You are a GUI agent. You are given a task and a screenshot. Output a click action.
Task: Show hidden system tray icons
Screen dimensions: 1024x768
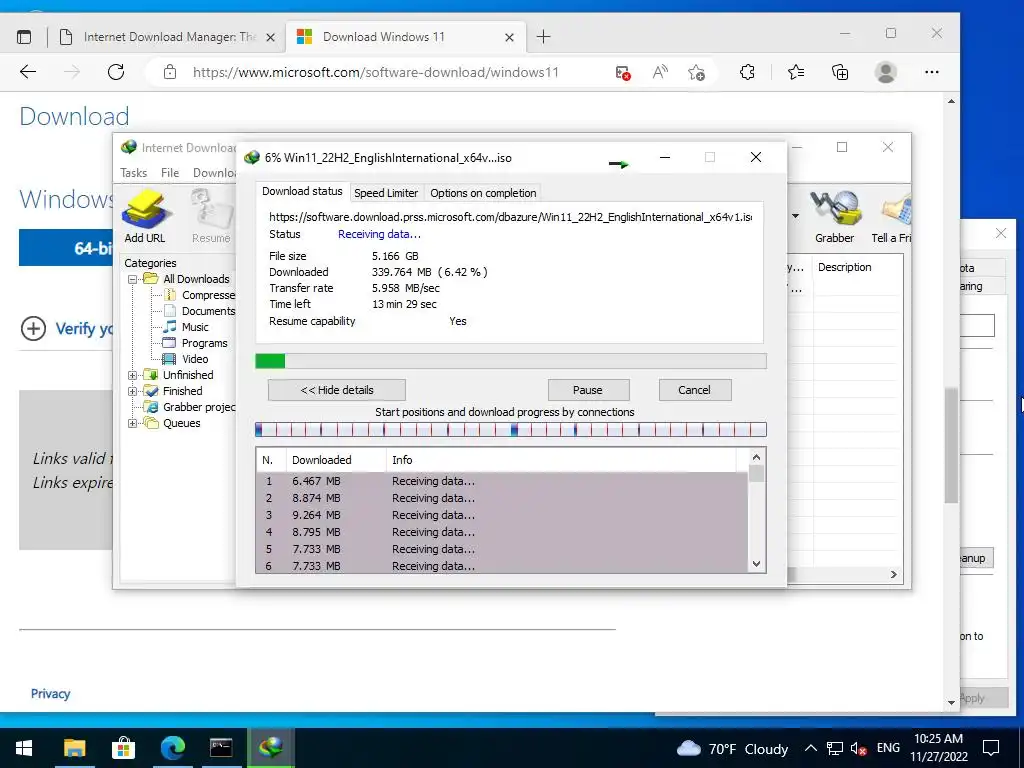tap(810, 748)
